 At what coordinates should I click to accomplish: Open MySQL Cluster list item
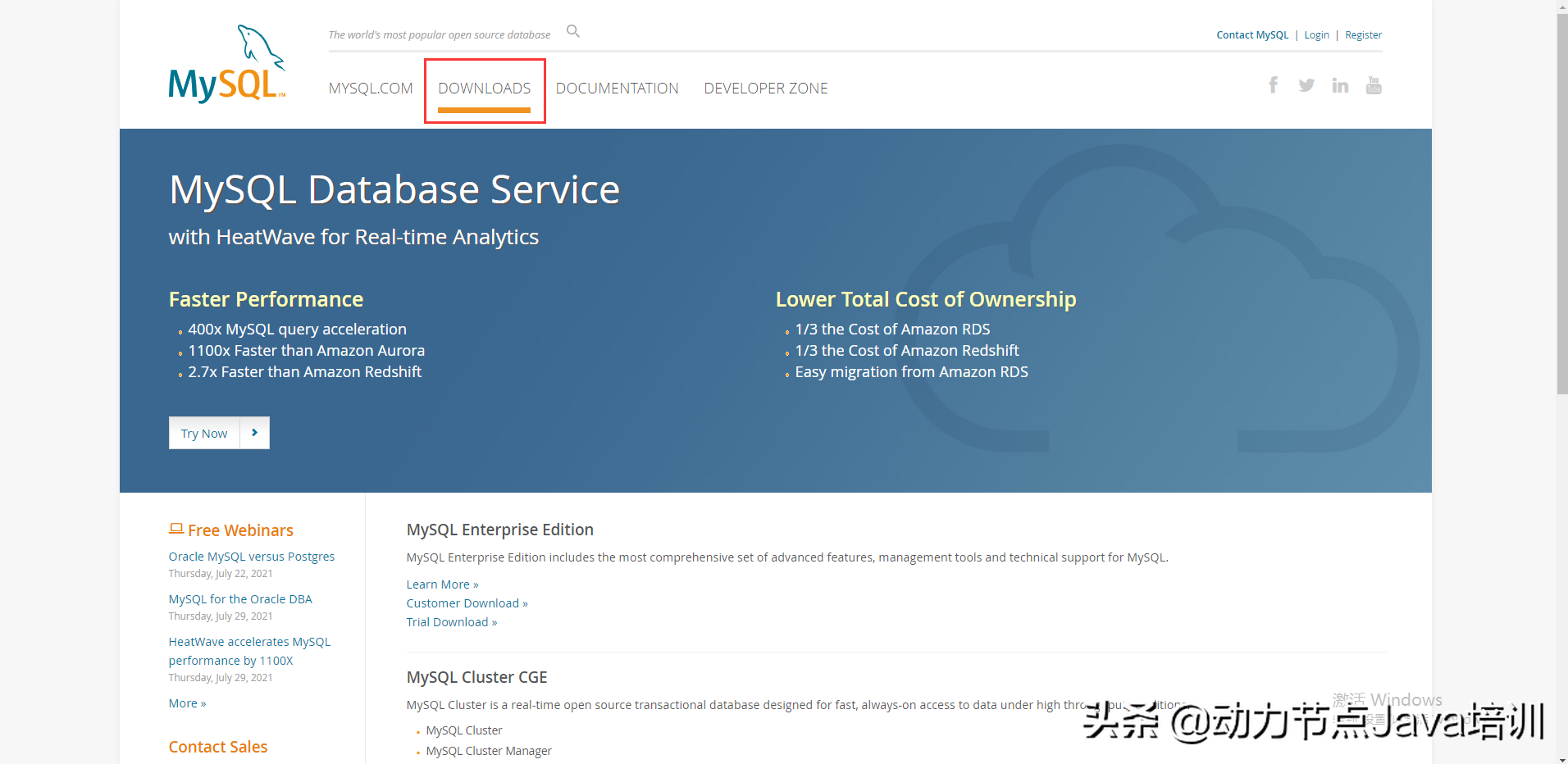coord(464,730)
